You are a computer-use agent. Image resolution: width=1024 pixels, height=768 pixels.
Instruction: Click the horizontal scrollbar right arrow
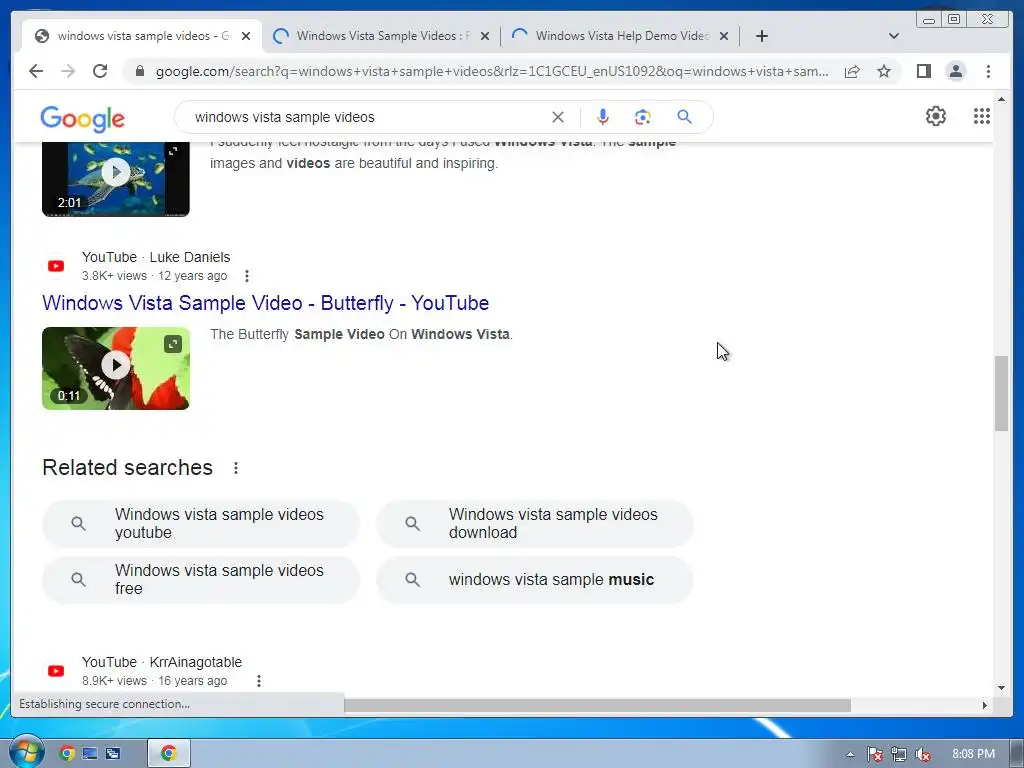984,705
